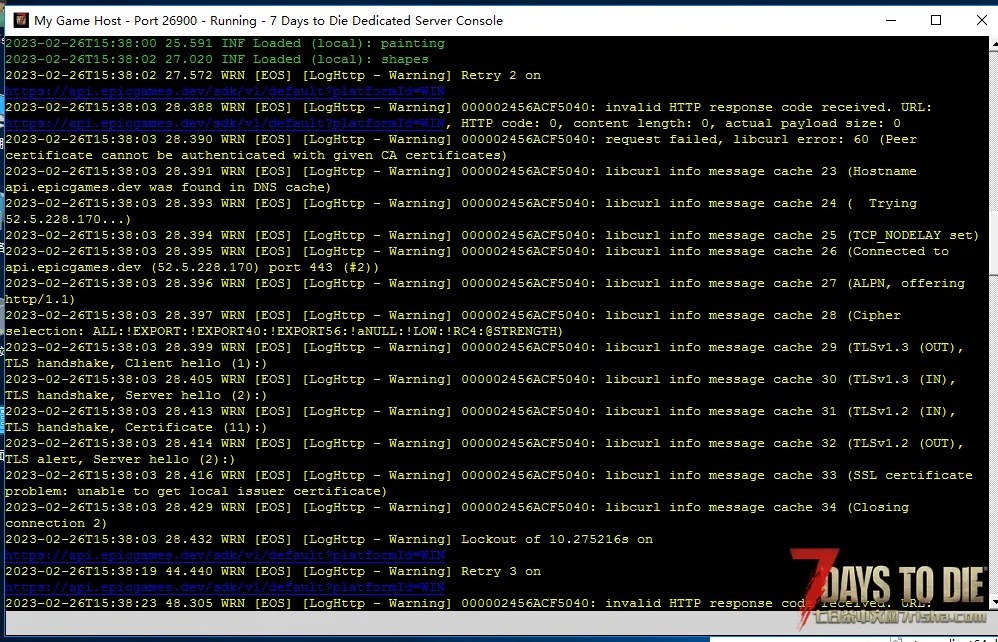Viewport: 998px width, 642px height.
Task: Click the console scrollbar up arrow
Action: coord(994,43)
